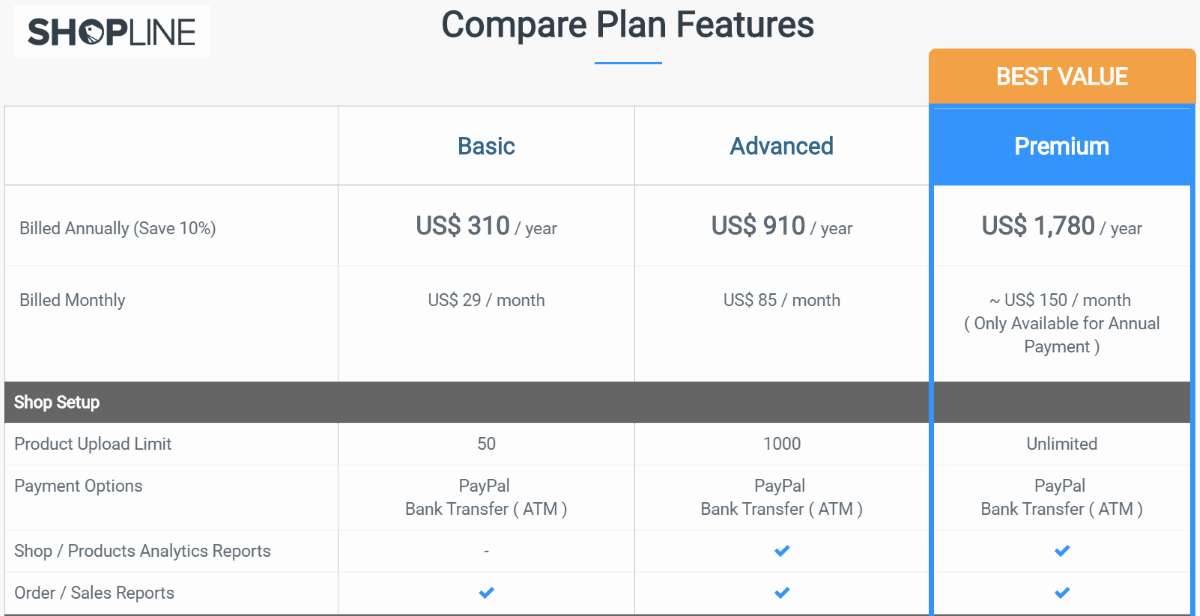
Task: Click Premium plan Order / Sales Reports checkmark
Action: (1062, 593)
